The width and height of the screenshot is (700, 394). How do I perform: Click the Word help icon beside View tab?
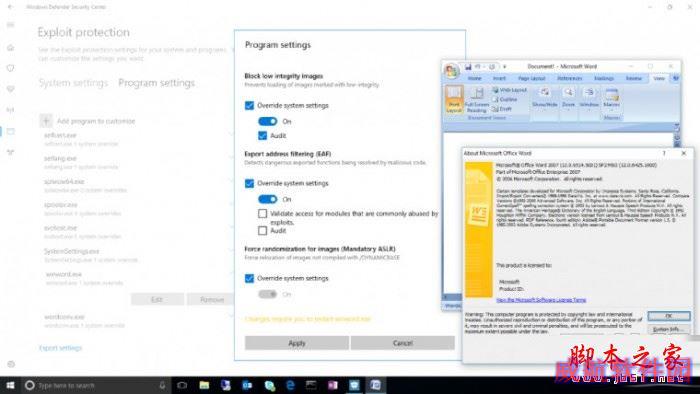coord(676,78)
